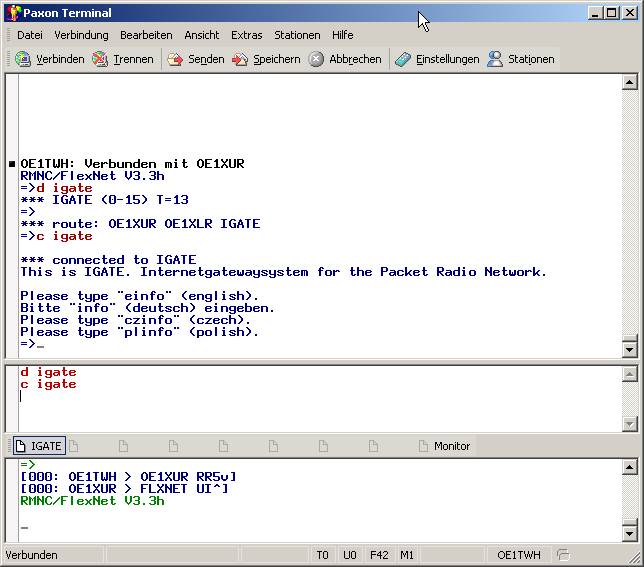Select the empty channel tab just before Monitor
The image size is (644, 567).
pyautogui.click(x=373, y=446)
